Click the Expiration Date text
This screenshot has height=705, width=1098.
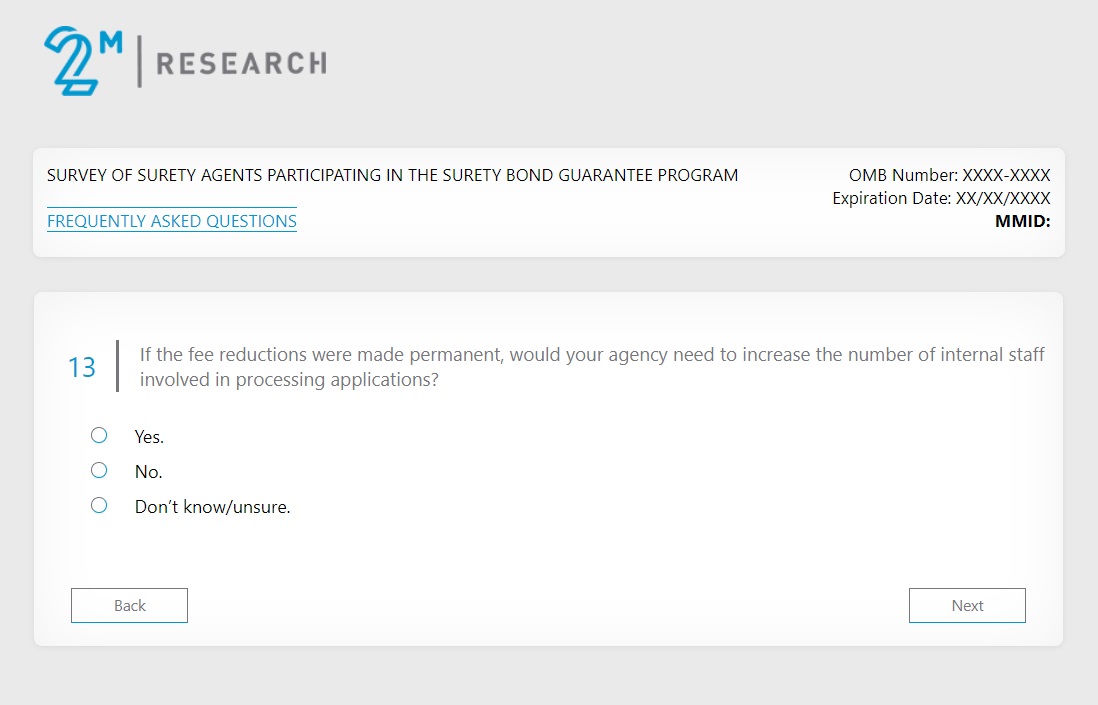click(941, 199)
